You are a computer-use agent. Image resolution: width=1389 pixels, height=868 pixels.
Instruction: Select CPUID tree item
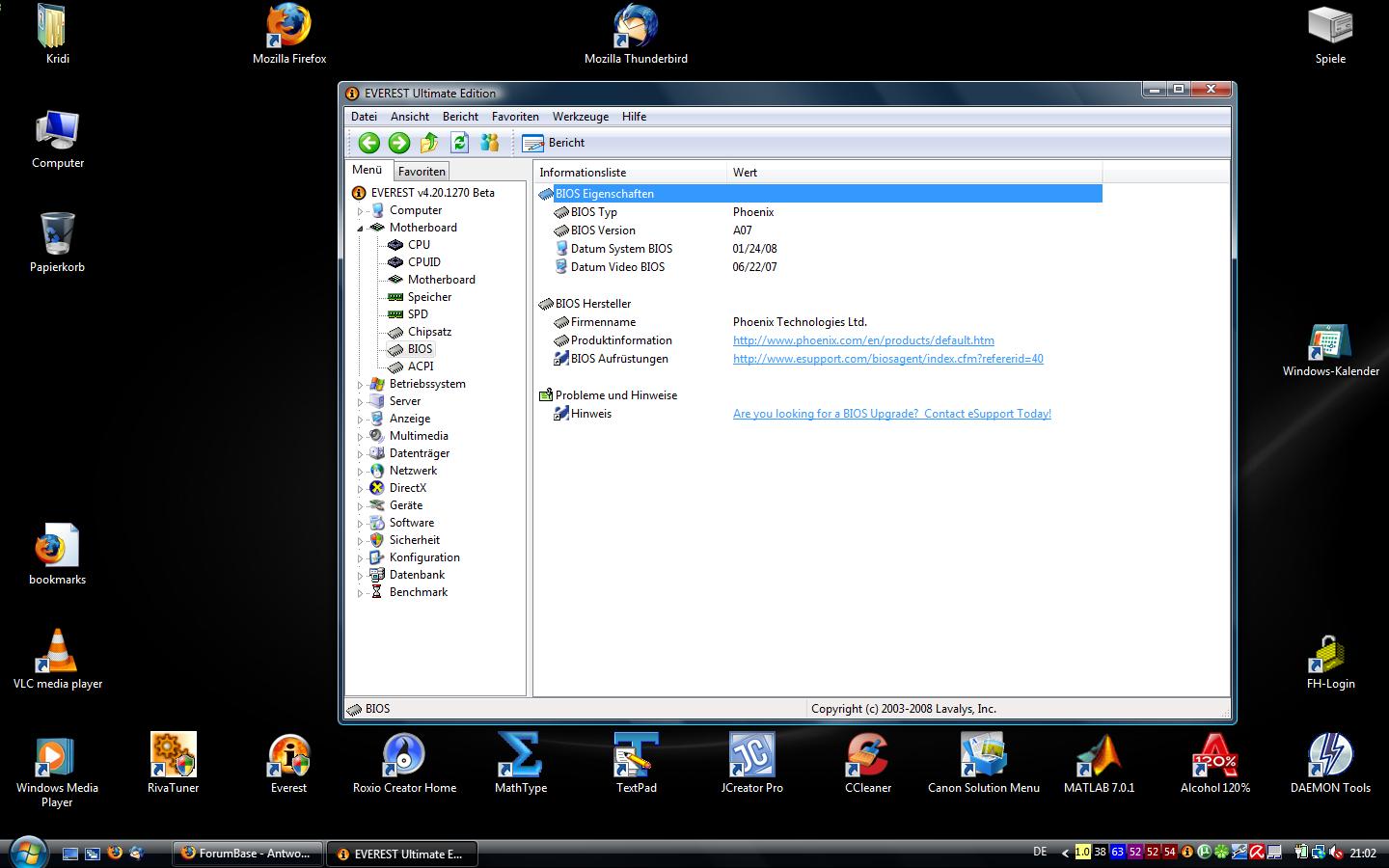[423, 262]
